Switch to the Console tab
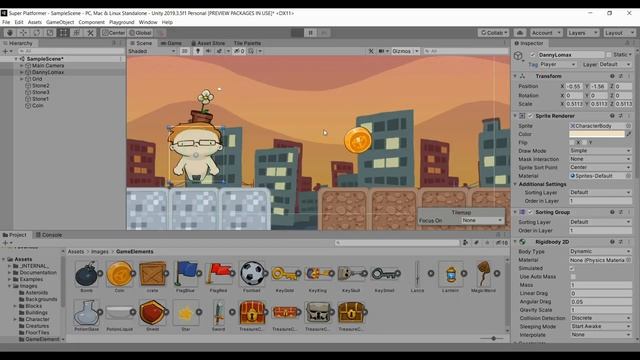Image resolution: width=640 pixels, height=360 pixels. tap(49, 235)
